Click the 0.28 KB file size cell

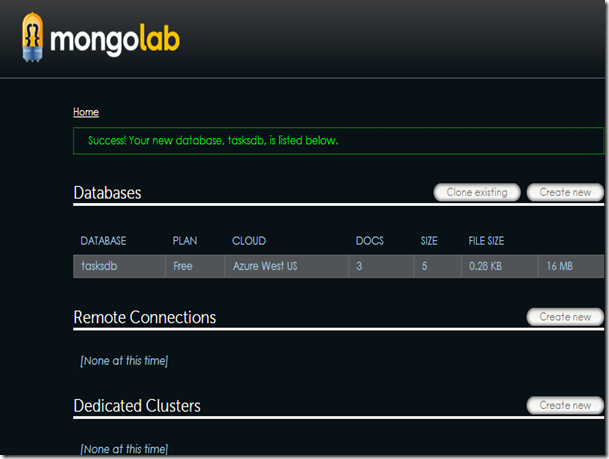[x=499, y=266]
